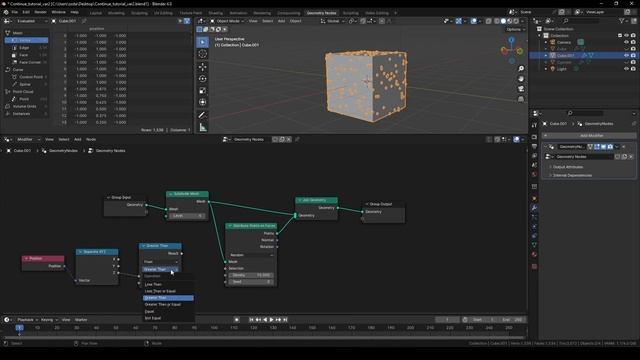Jump to the end frame in timeline
The image size is (640, 360).
pos(285,320)
